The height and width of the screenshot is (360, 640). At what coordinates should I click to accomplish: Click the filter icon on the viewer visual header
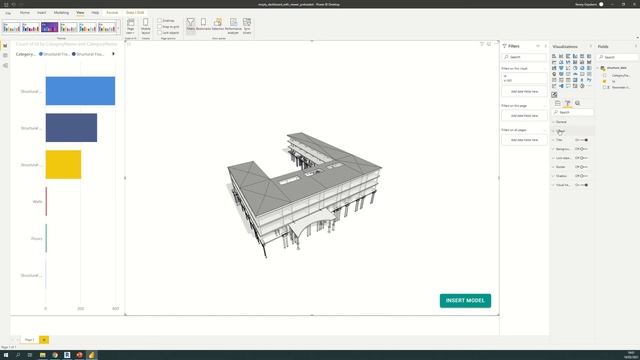click(x=482, y=44)
